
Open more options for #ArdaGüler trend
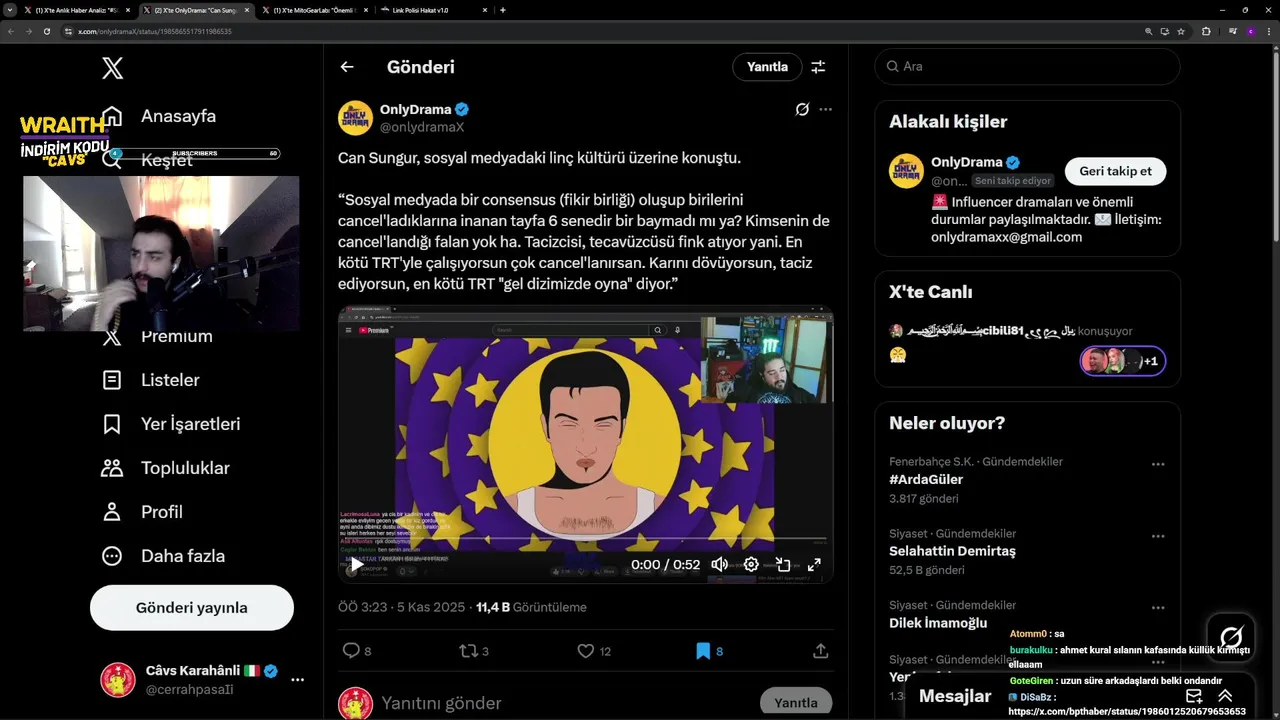click(x=1158, y=464)
